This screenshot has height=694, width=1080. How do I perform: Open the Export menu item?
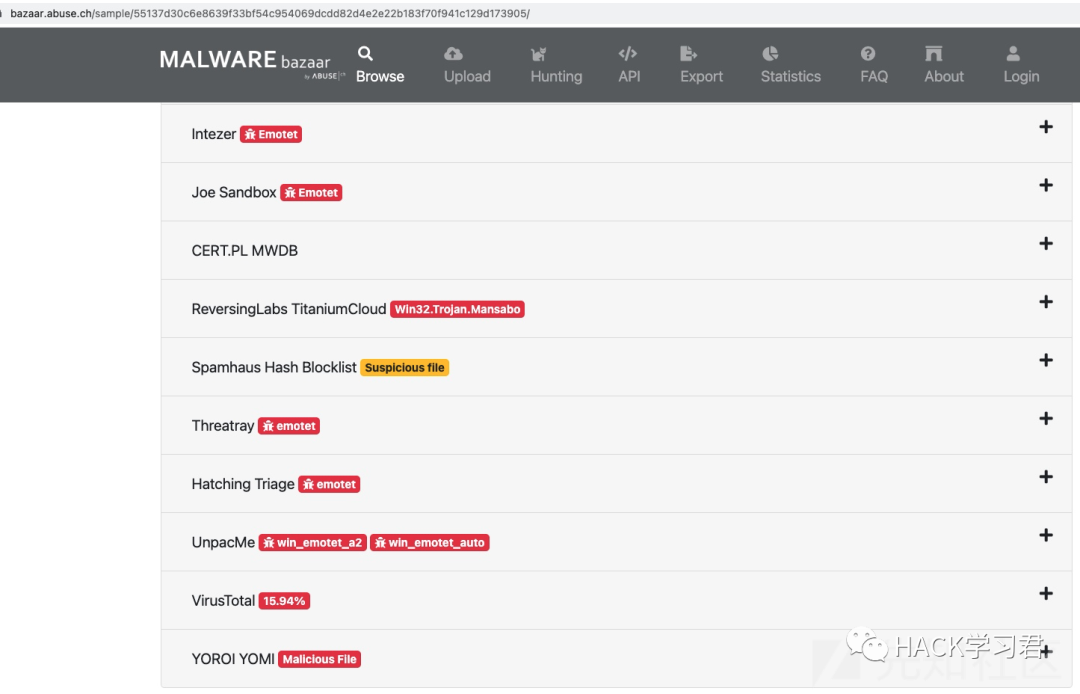(702, 76)
